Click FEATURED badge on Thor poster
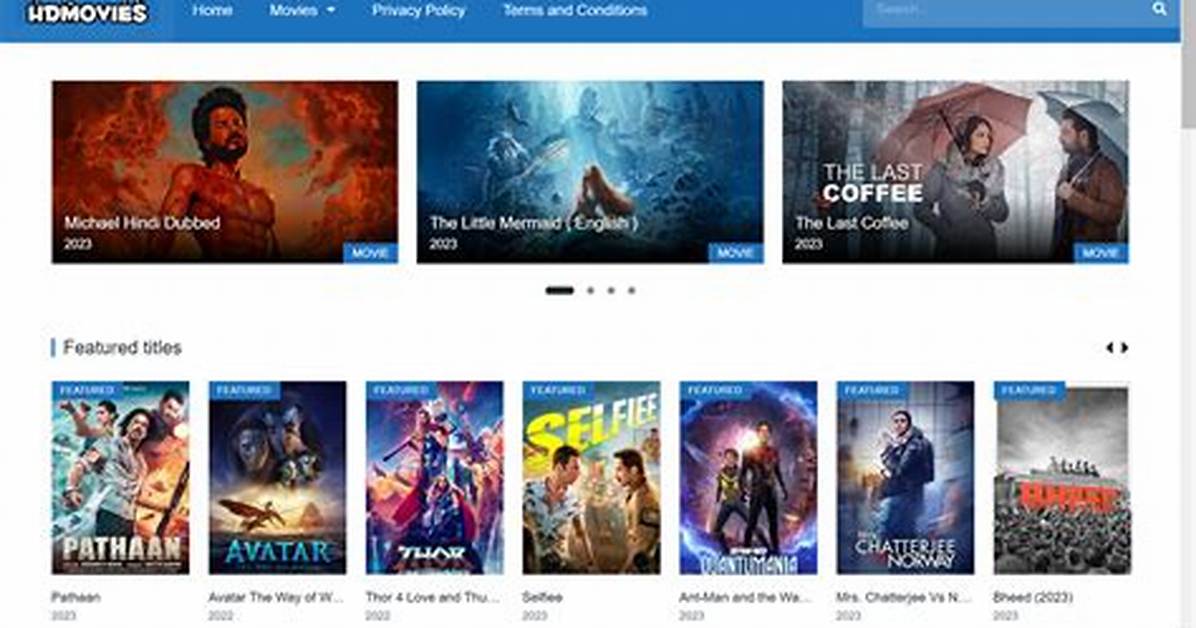Image resolution: width=1196 pixels, height=628 pixels. [401, 390]
